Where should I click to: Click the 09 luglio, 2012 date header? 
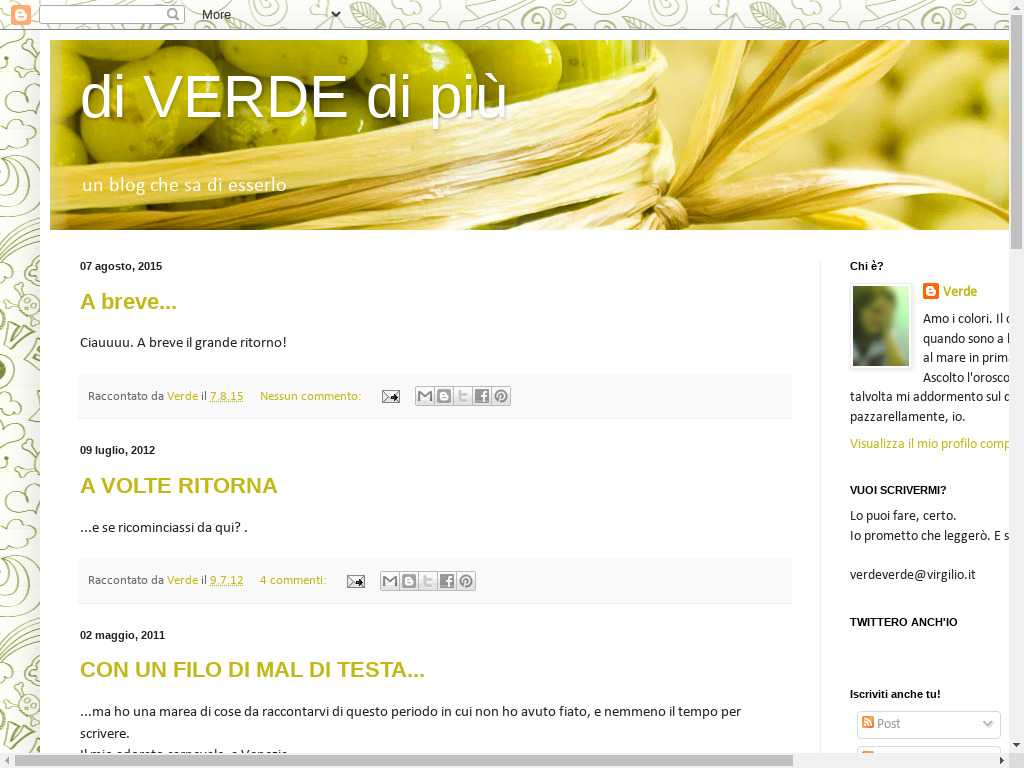click(117, 451)
